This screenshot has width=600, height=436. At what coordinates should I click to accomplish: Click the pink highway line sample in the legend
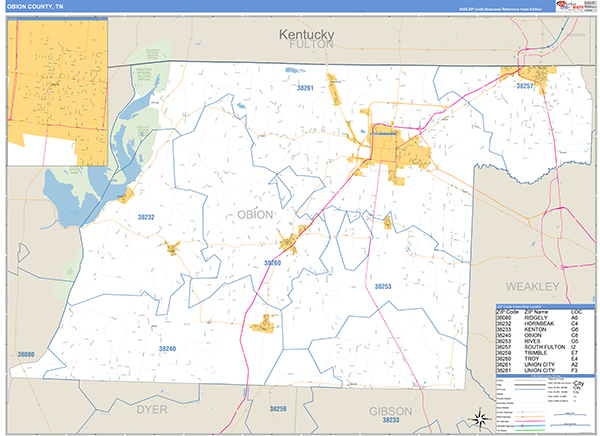(530, 421)
